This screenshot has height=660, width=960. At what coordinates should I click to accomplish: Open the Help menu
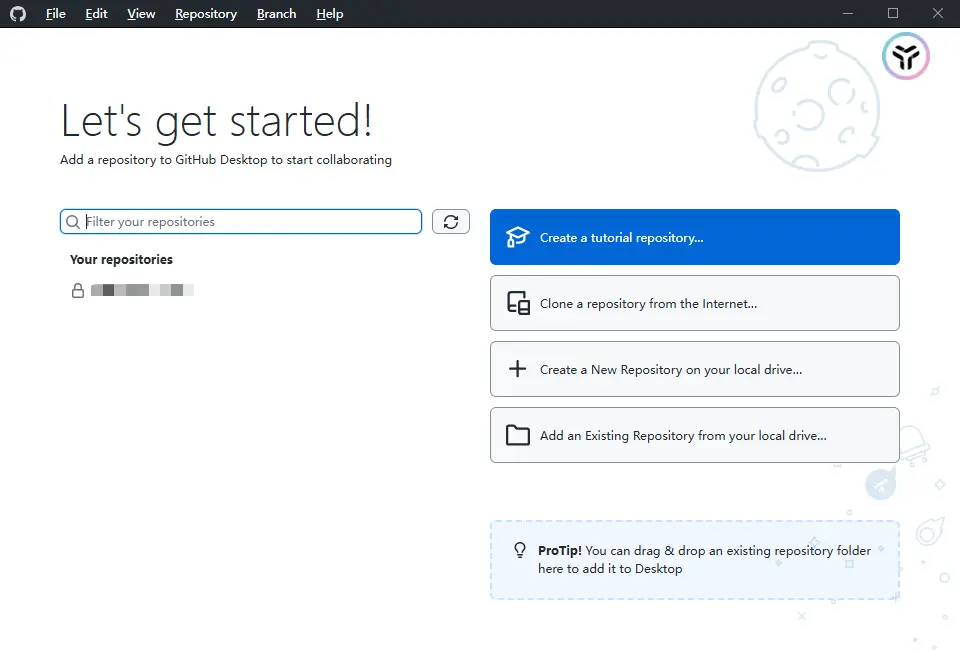point(329,13)
